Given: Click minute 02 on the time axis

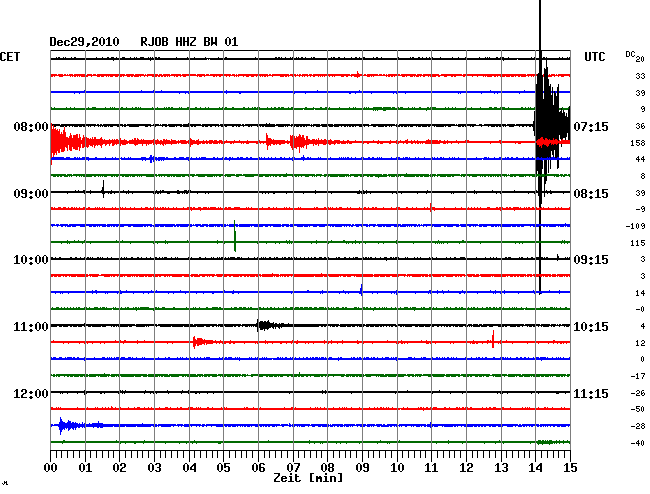Looking at the screenshot, I should (x=119, y=468).
